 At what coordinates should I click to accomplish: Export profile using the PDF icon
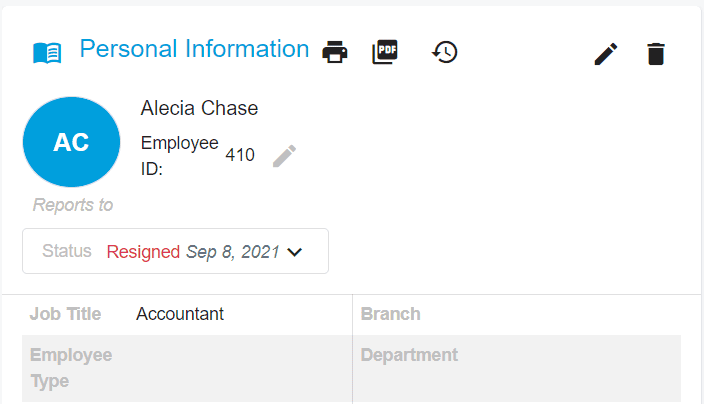(x=385, y=52)
